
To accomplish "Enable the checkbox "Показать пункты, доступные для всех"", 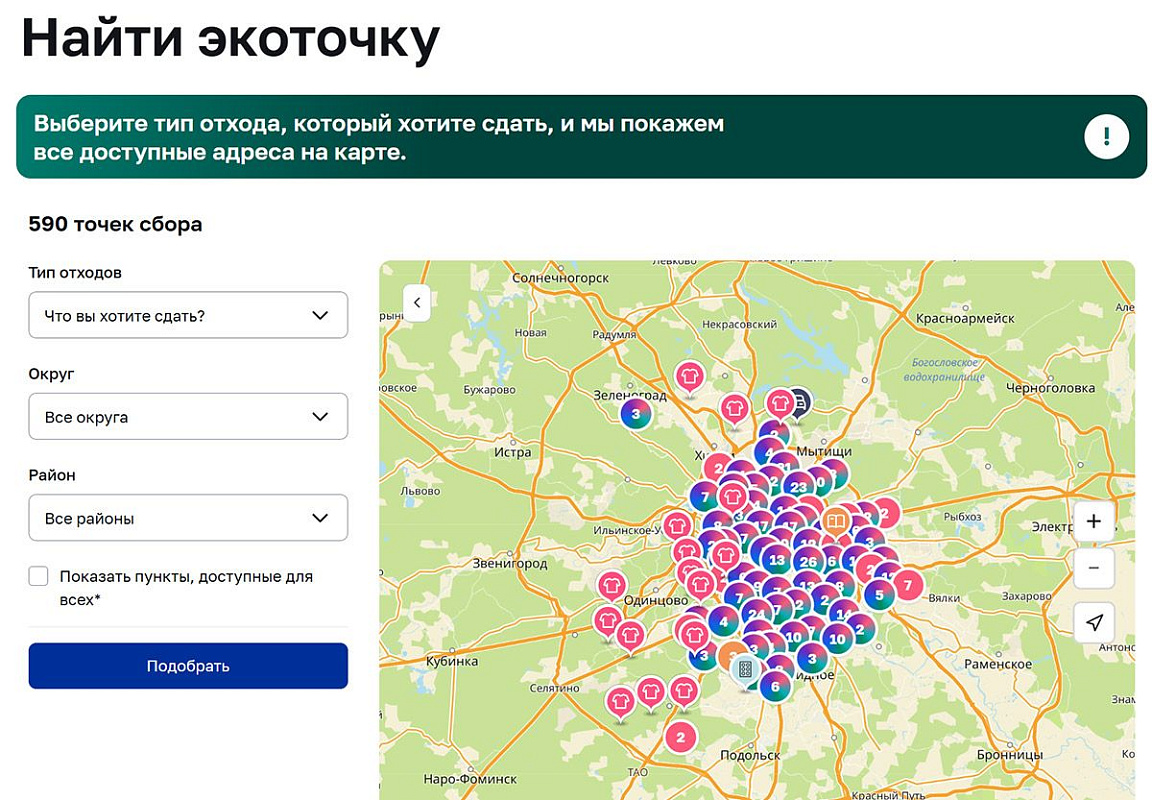I will tap(38, 576).
